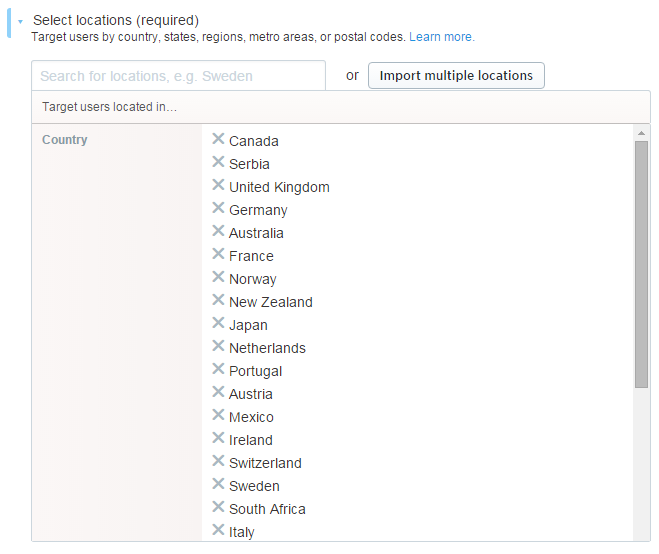Delete Japan from the location list
Viewport: 659px width, 554px height.
218,323
